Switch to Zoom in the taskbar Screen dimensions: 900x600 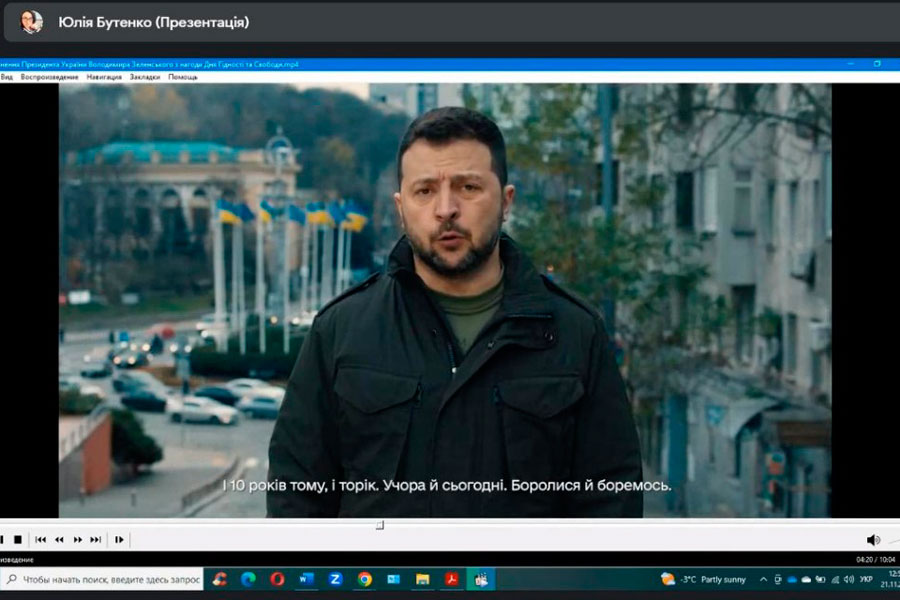(336, 579)
